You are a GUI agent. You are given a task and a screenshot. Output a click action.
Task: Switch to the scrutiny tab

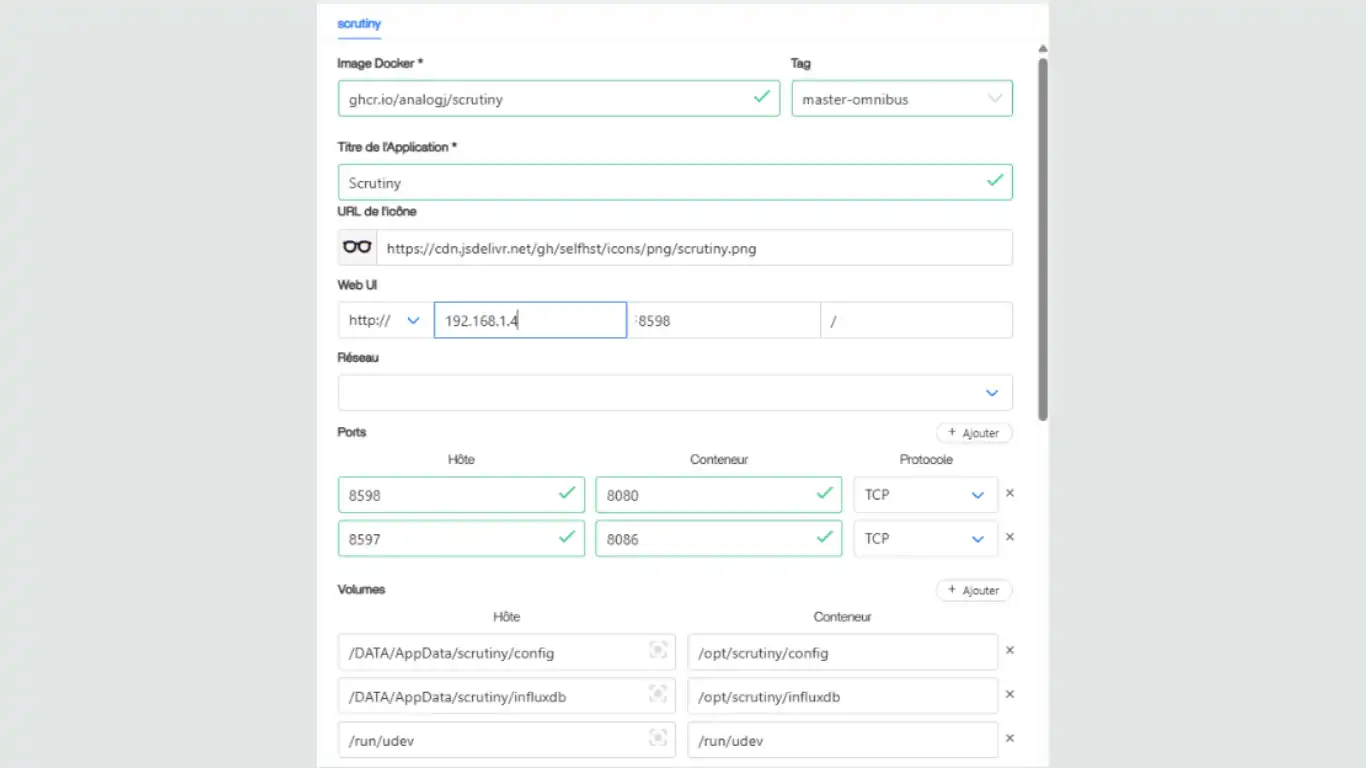pos(359,24)
